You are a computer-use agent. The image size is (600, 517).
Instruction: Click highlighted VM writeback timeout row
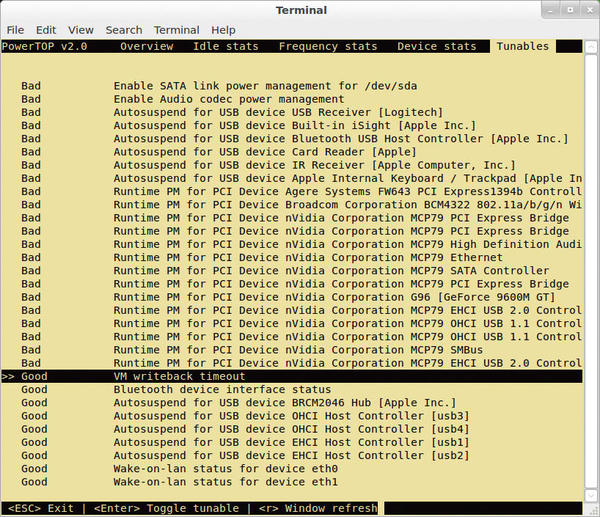(292, 376)
